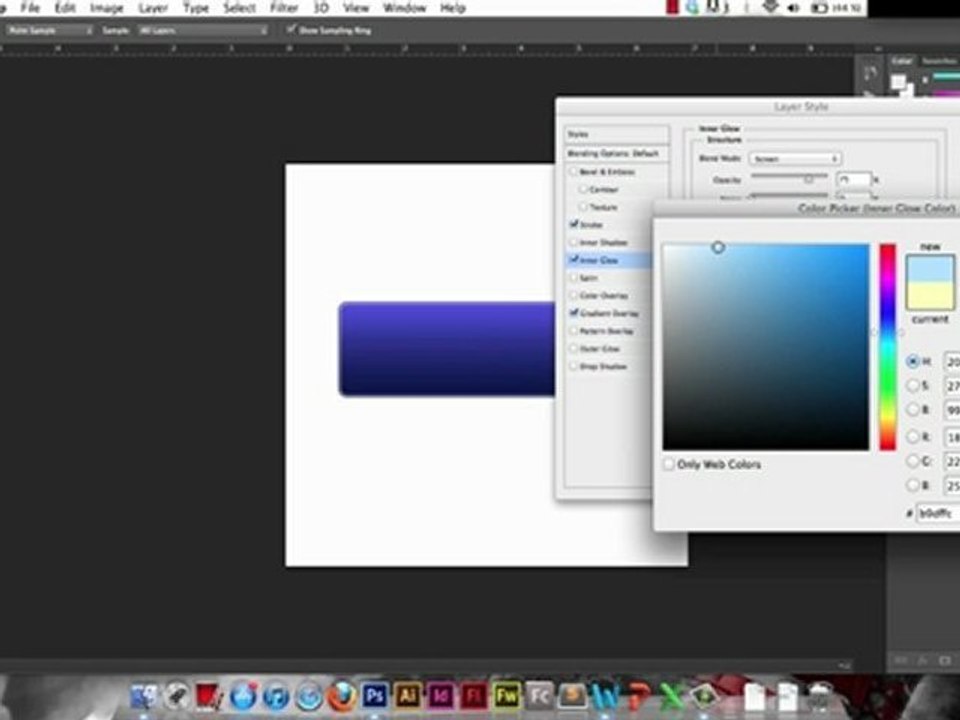This screenshot has width=960, height=720.
Task: Launch Excel from the dock
Action: [x=672, y=696]
